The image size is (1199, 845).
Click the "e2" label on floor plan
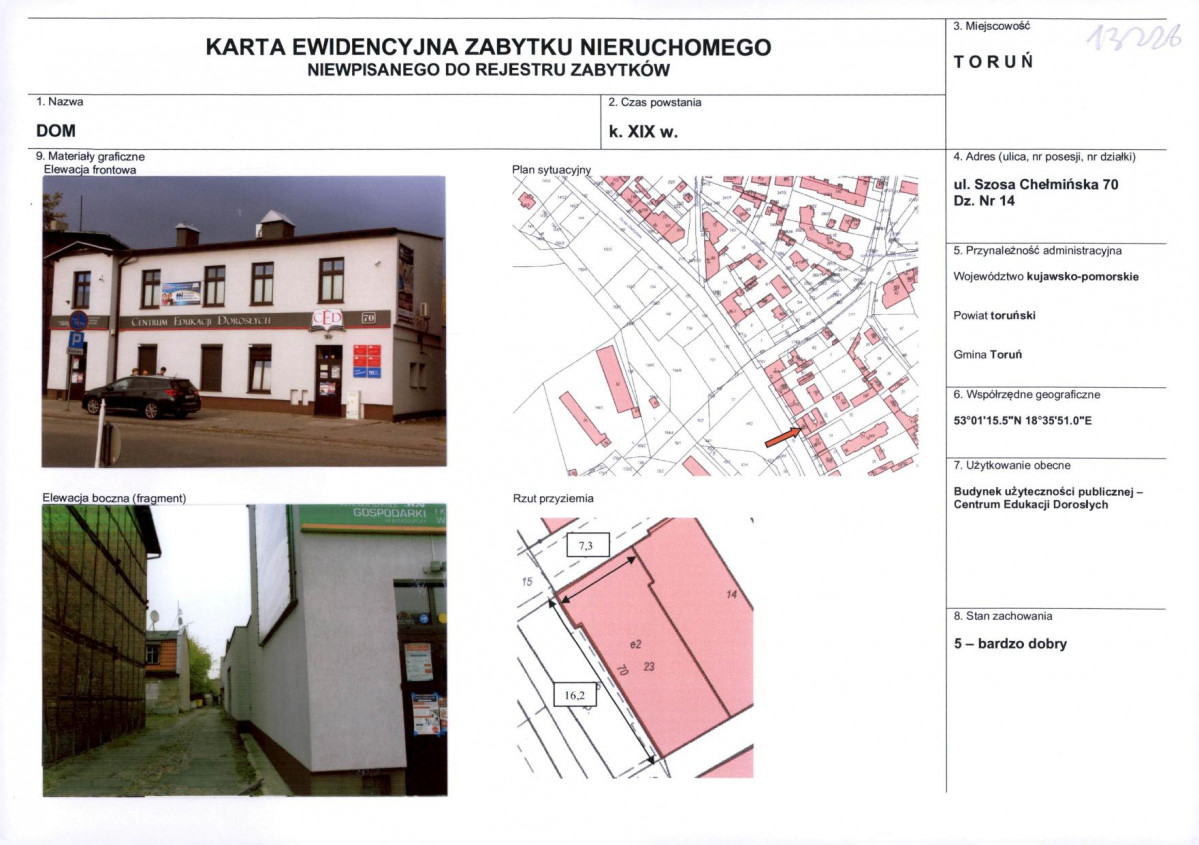click(635, 645)
